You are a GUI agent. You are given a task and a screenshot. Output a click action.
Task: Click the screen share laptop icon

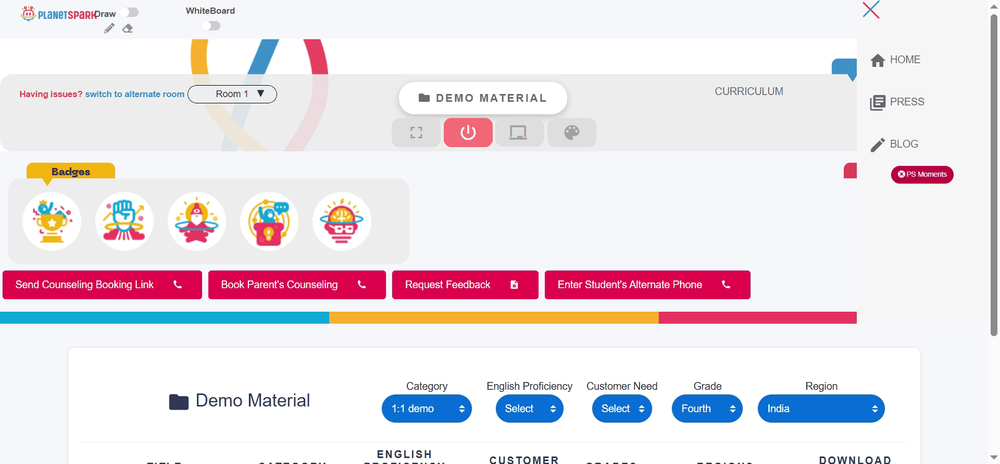pos(520,133)
